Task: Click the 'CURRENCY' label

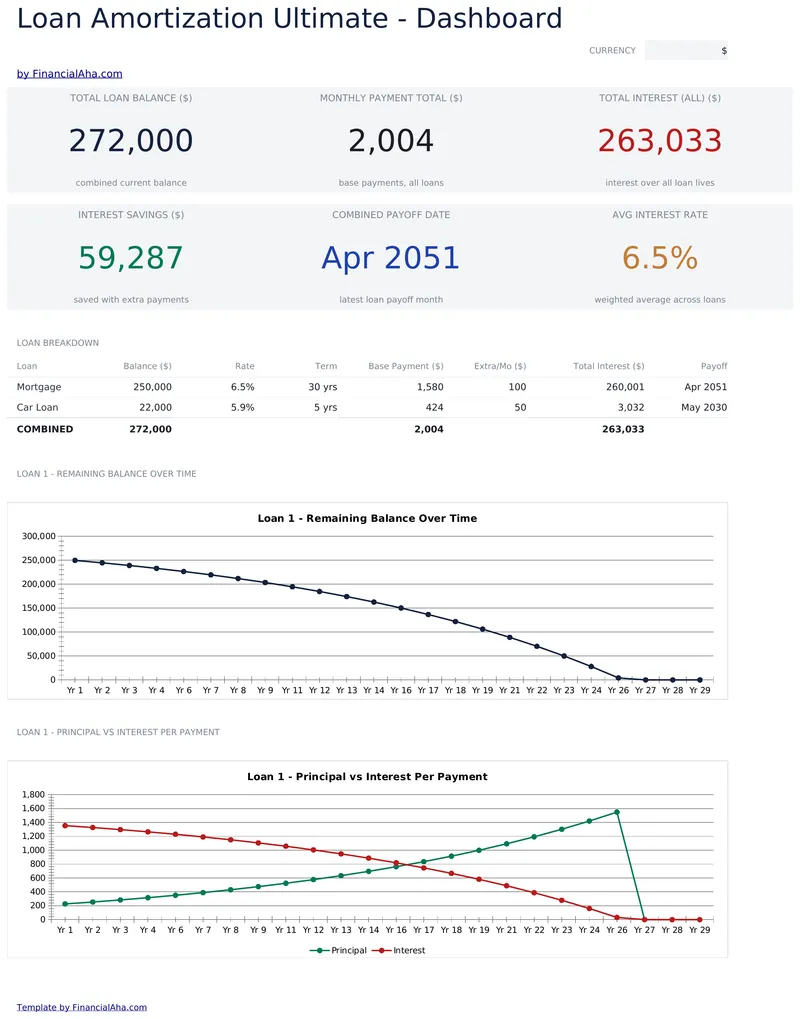Action: tap(612, 50)
